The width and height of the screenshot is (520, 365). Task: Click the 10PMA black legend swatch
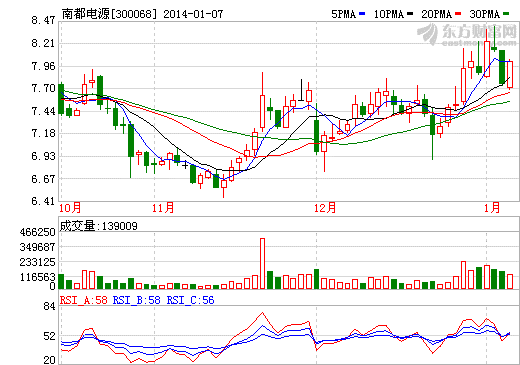point(410,14)
